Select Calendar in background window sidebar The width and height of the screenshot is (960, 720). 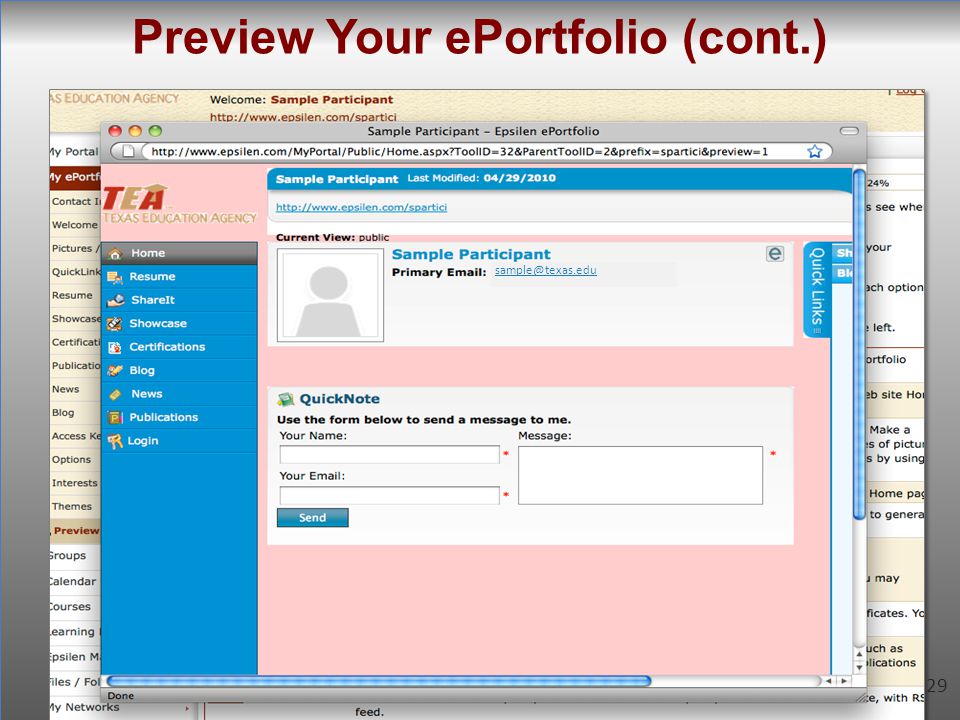pyautogui.click(x=73, y=581)
